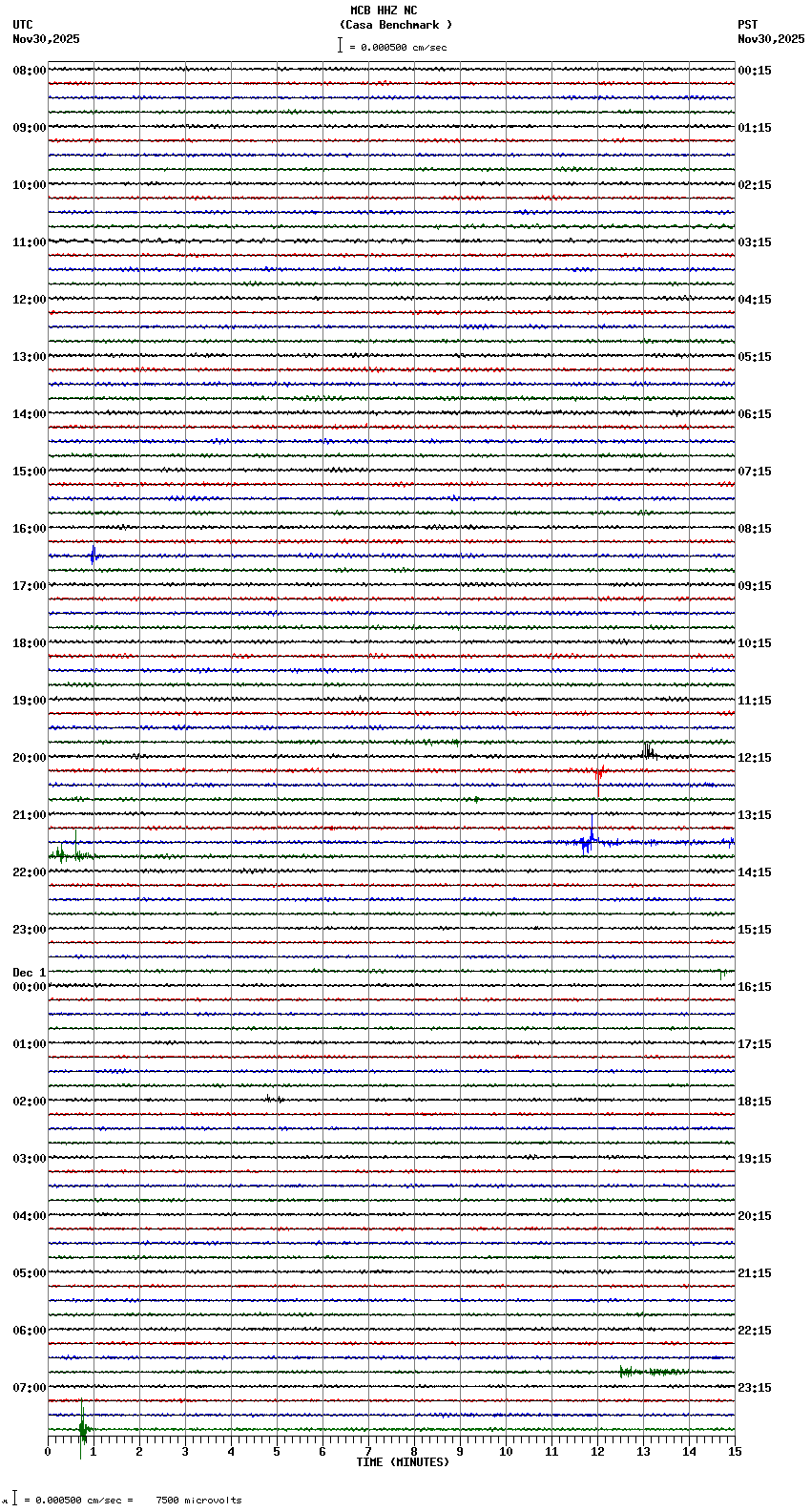Click the 'UTC' label at the top left
The image size is (811, 1512).
[23, 25]
